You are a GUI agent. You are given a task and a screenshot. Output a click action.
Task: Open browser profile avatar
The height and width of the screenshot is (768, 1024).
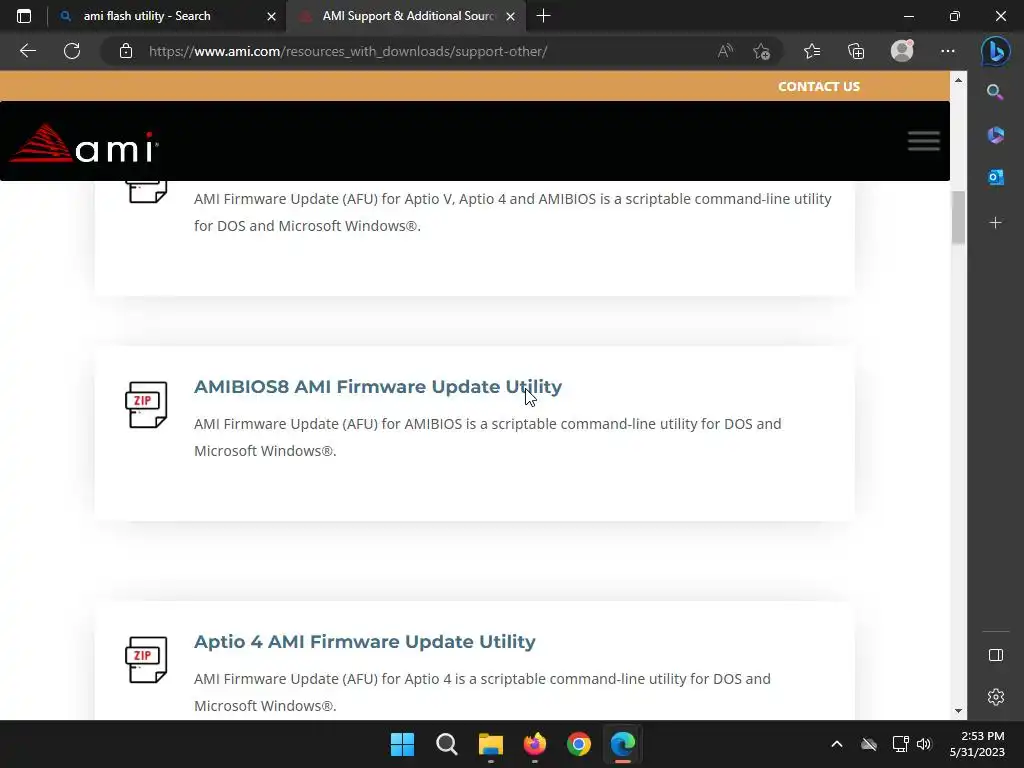coord(902,51)
